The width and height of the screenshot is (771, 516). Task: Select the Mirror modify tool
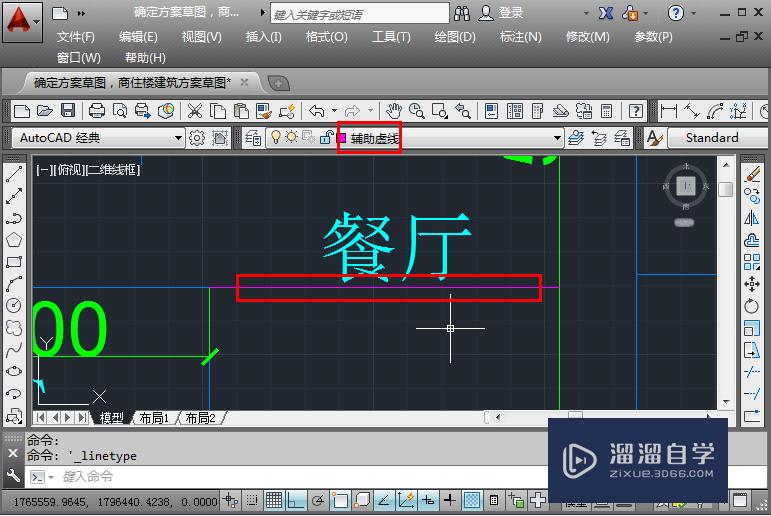pyautogui.click(x=752, y=218)
